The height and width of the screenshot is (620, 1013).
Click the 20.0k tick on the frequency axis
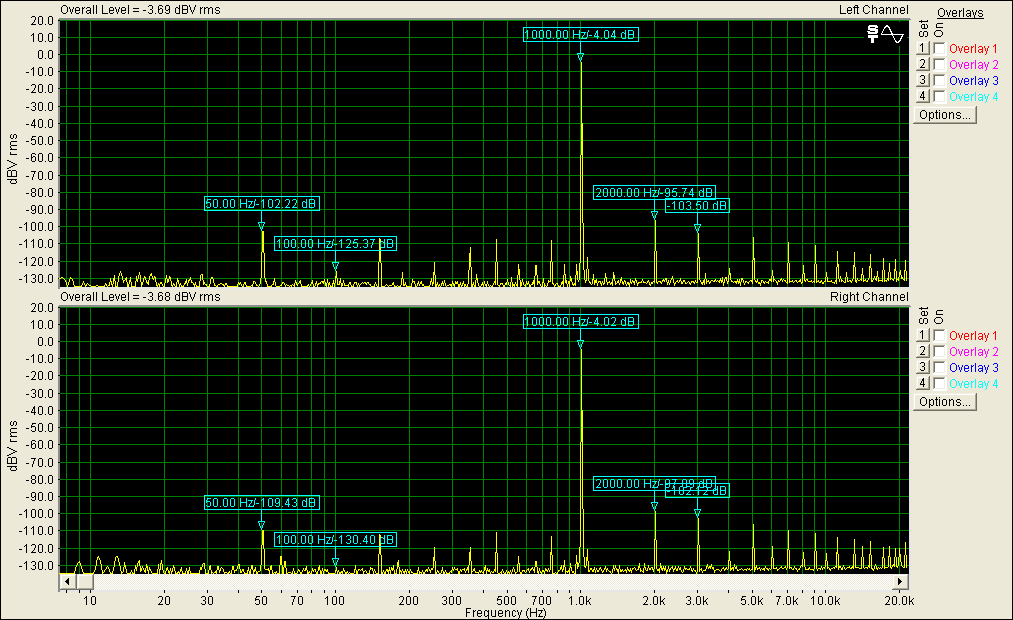click(x=899, y=601)
